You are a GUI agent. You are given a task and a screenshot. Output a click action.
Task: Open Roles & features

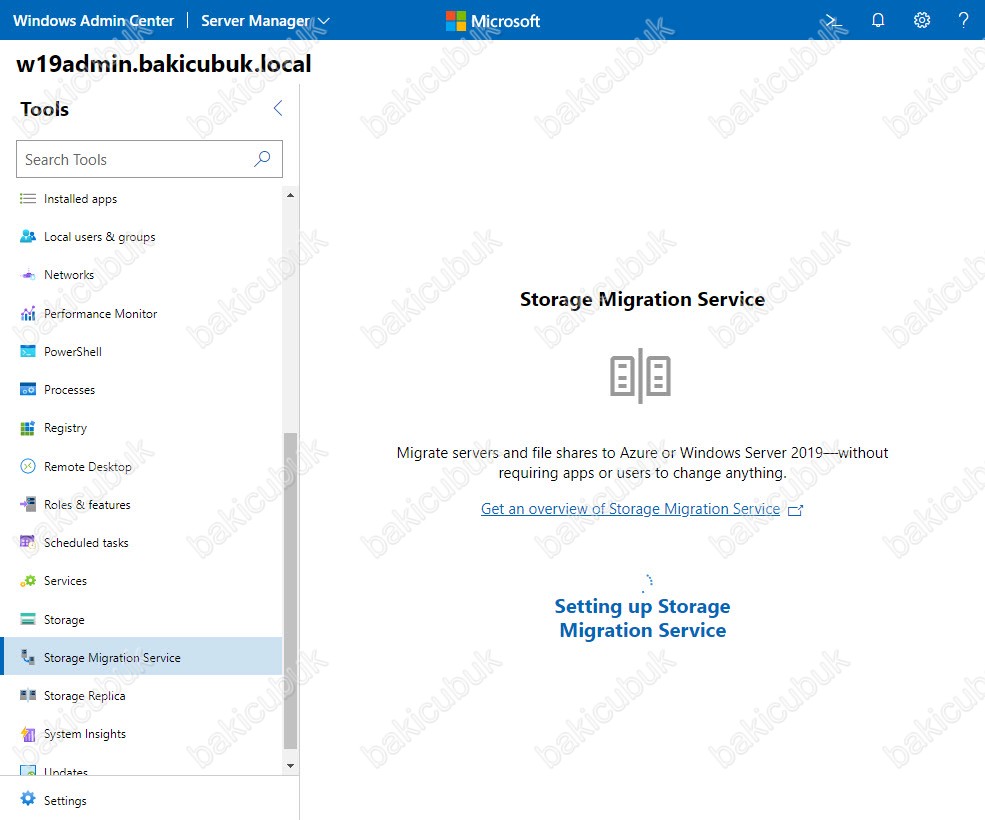[142, 504]
